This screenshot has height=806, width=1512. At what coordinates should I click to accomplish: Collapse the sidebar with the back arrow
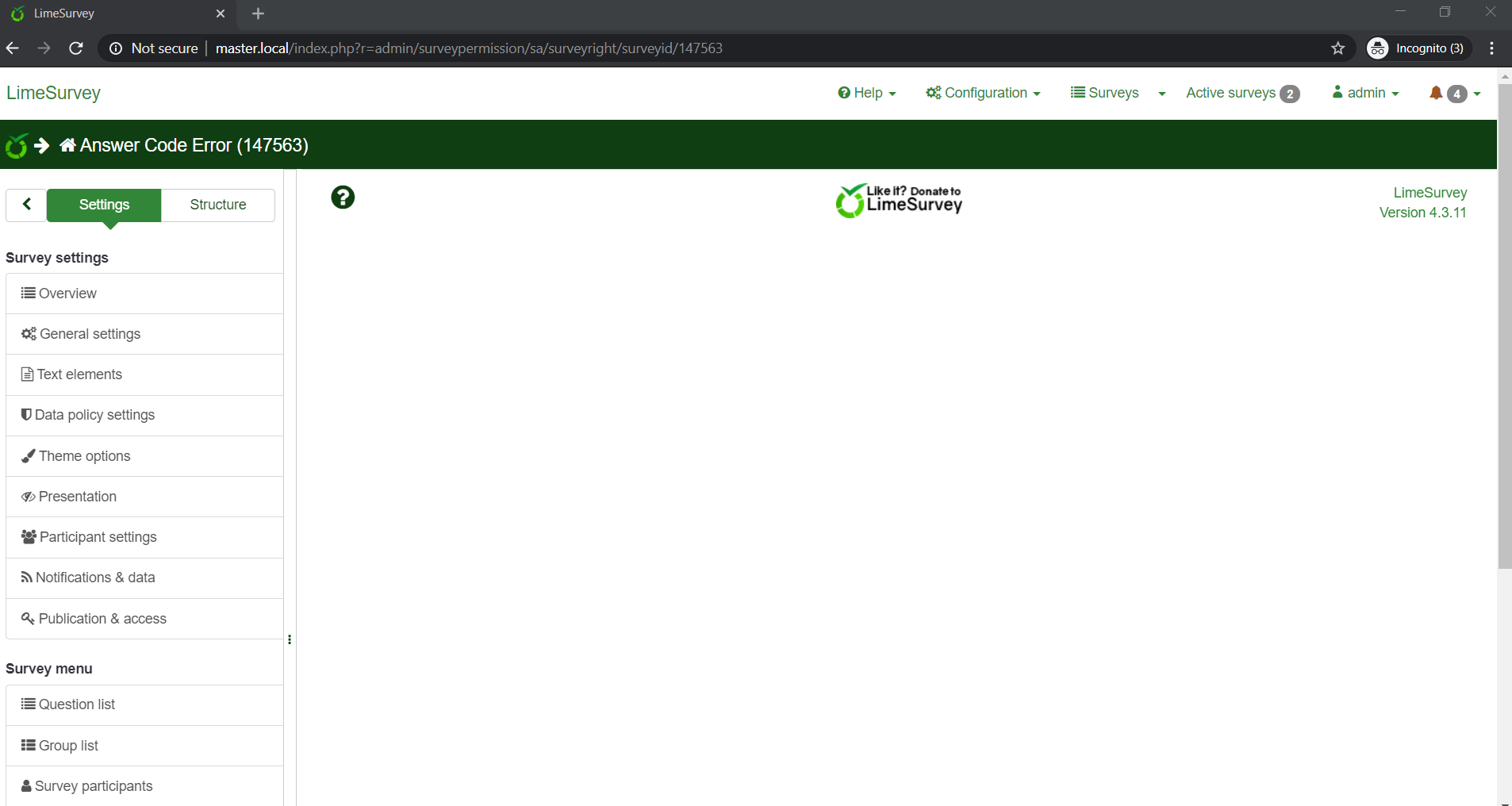point(27,205)
